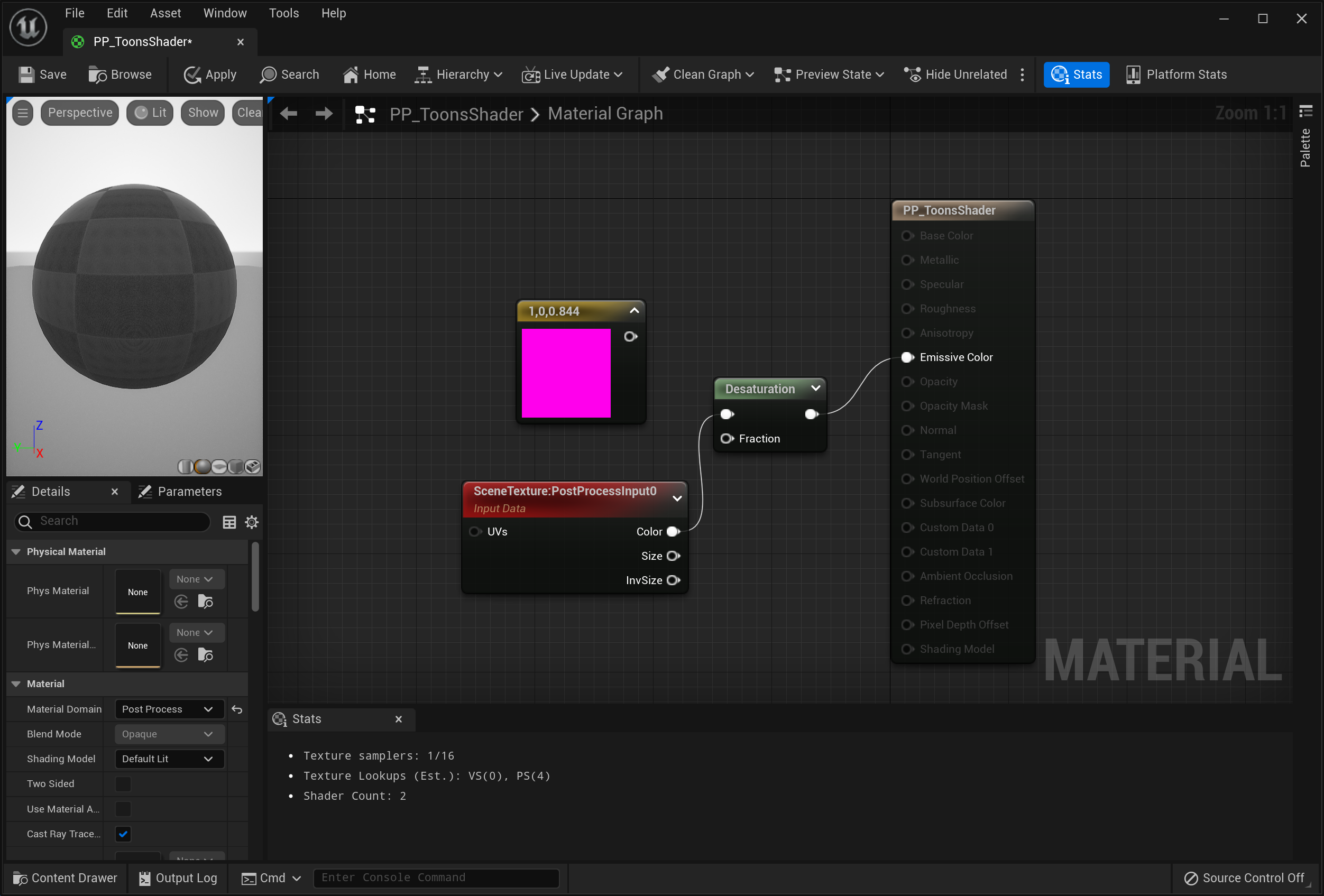Image resolution: width=1324 pixels, height=896 pixels.
Task: Click the Home toolbar icon
Action: tap(351, 75)
